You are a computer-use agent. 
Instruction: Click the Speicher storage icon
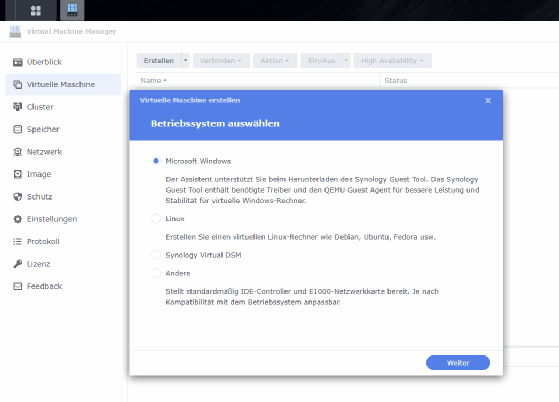click(x=17, y=129)
